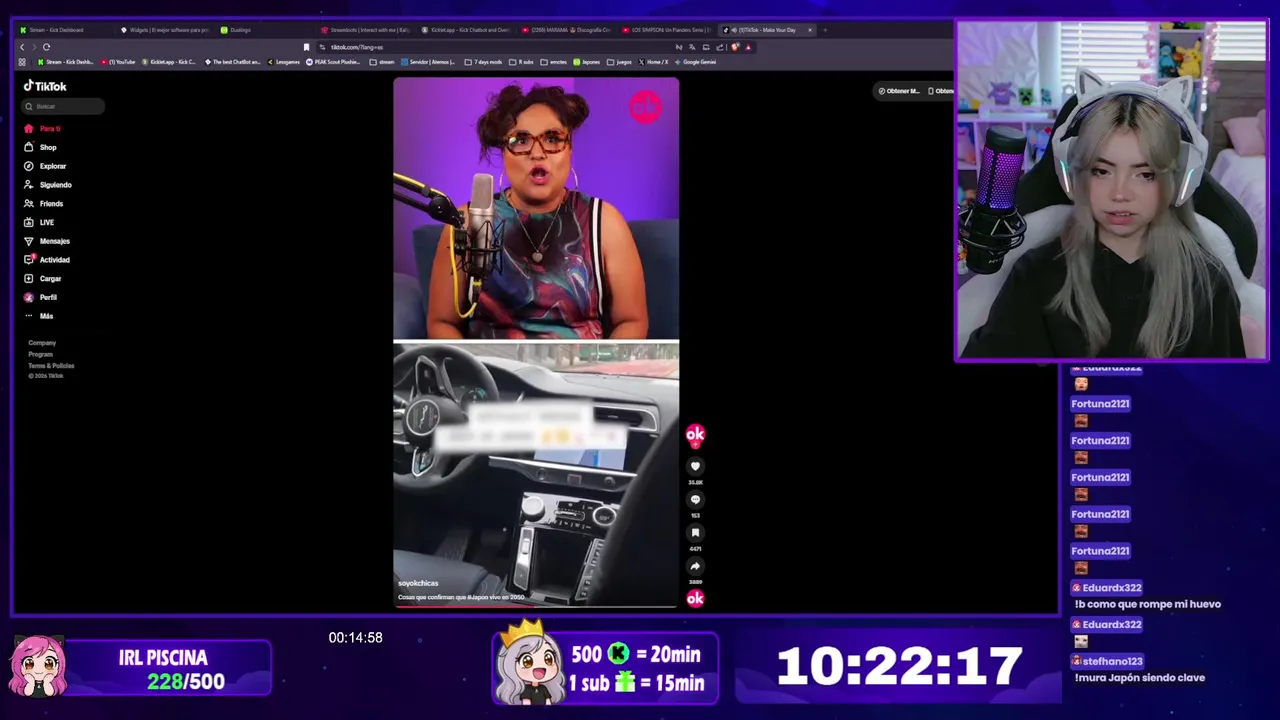The width and height of the screenshot is (1280, 720).
Task: Open the emotes bookmark folder
Action: click(554, 62)
